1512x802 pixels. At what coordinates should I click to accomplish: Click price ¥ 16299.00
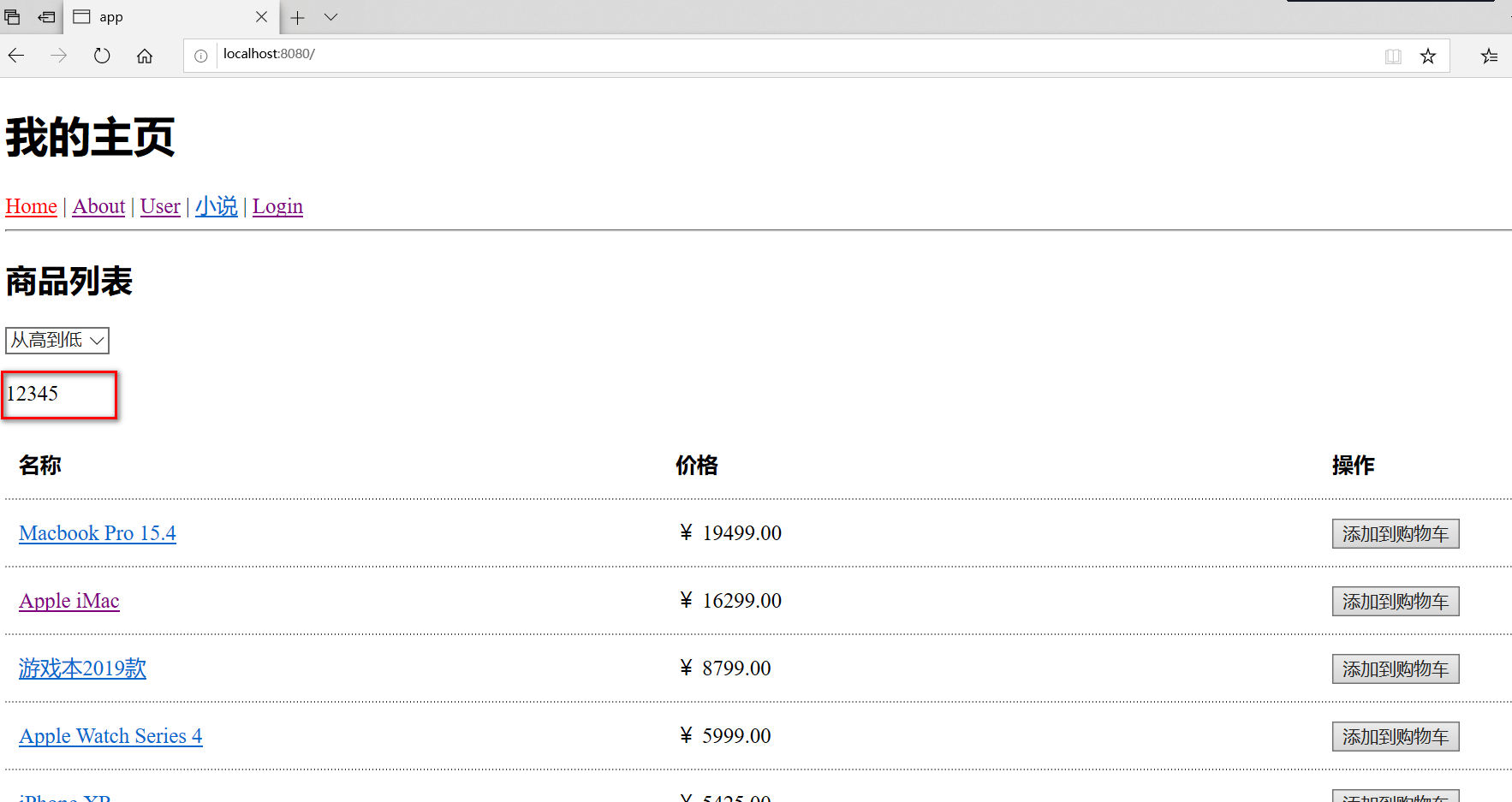pos(730,601)
